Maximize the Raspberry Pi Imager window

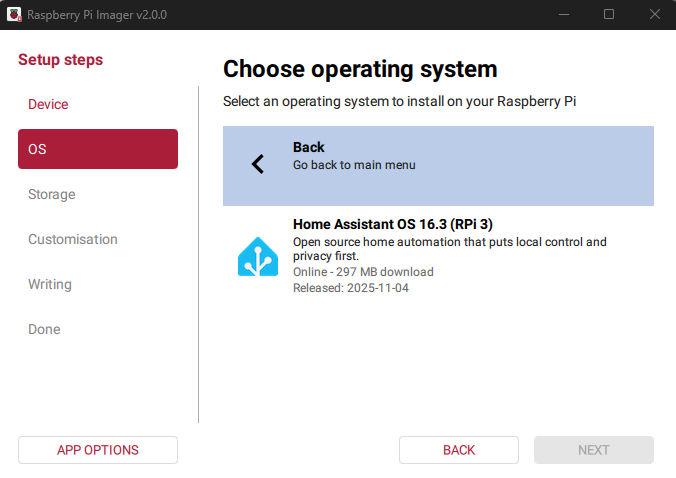pos(609,14)
